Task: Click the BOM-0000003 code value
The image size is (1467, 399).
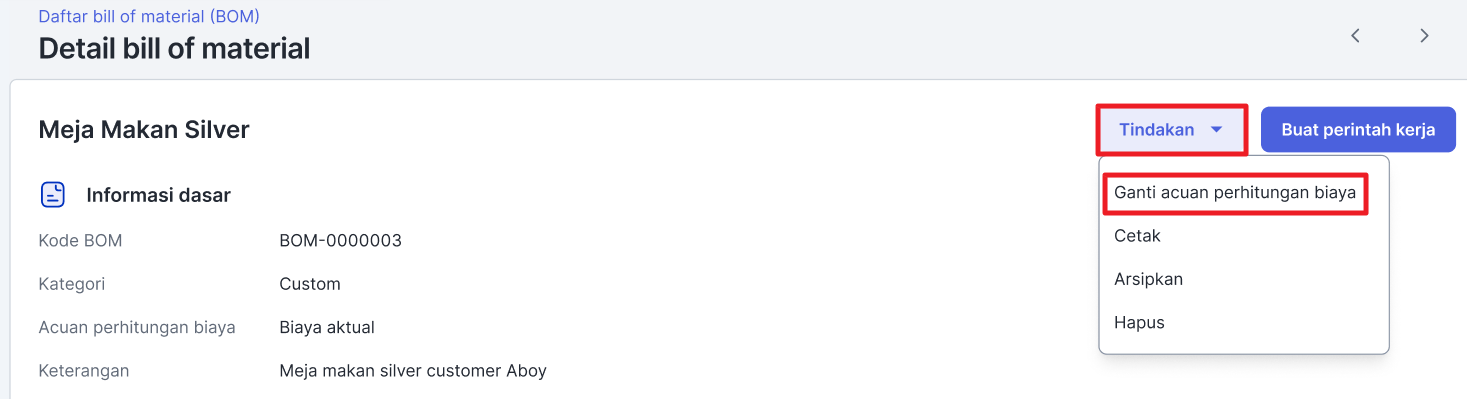Action: point(340,241)
